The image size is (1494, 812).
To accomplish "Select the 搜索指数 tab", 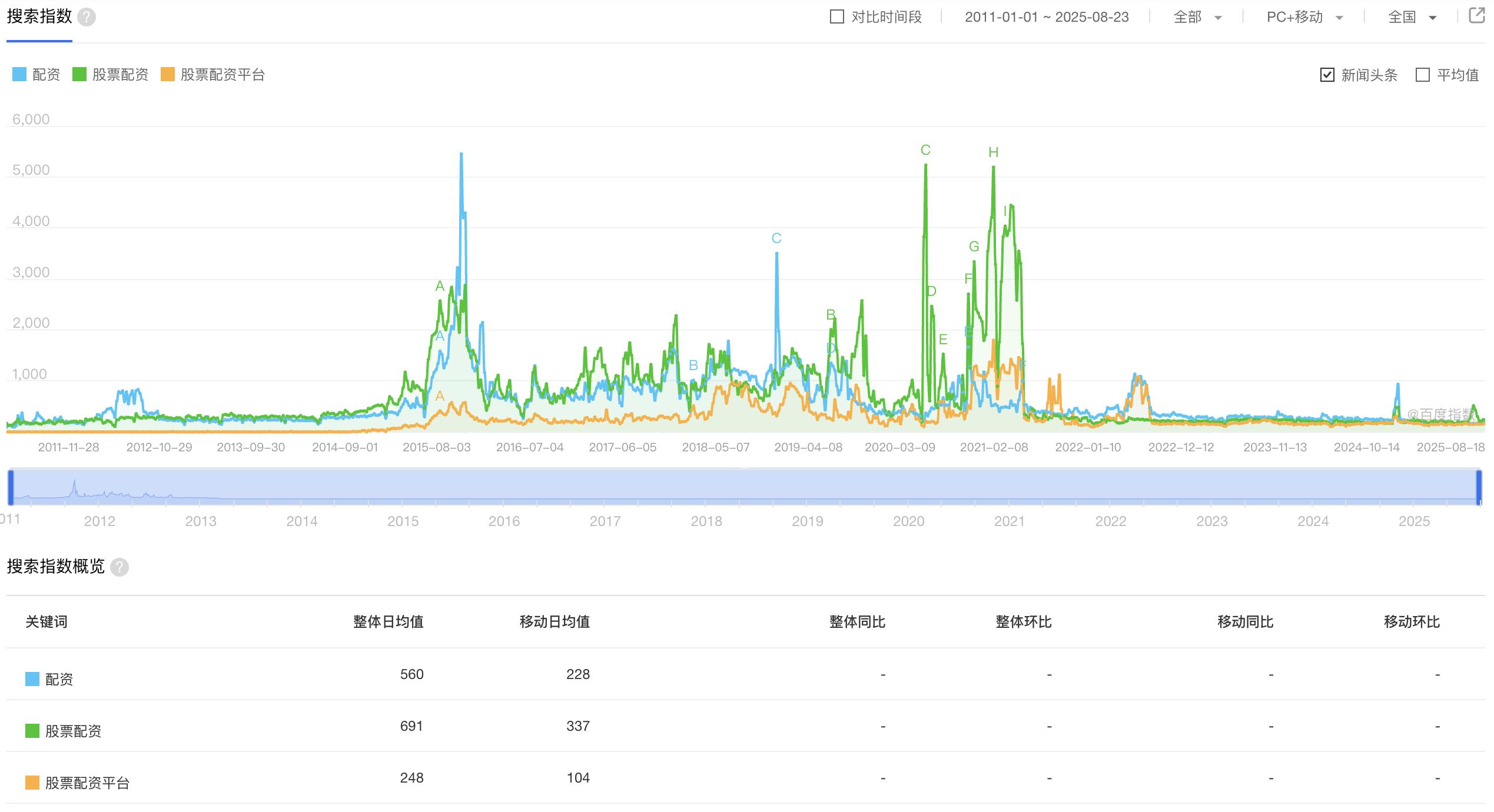I will [x=39, y=17].
